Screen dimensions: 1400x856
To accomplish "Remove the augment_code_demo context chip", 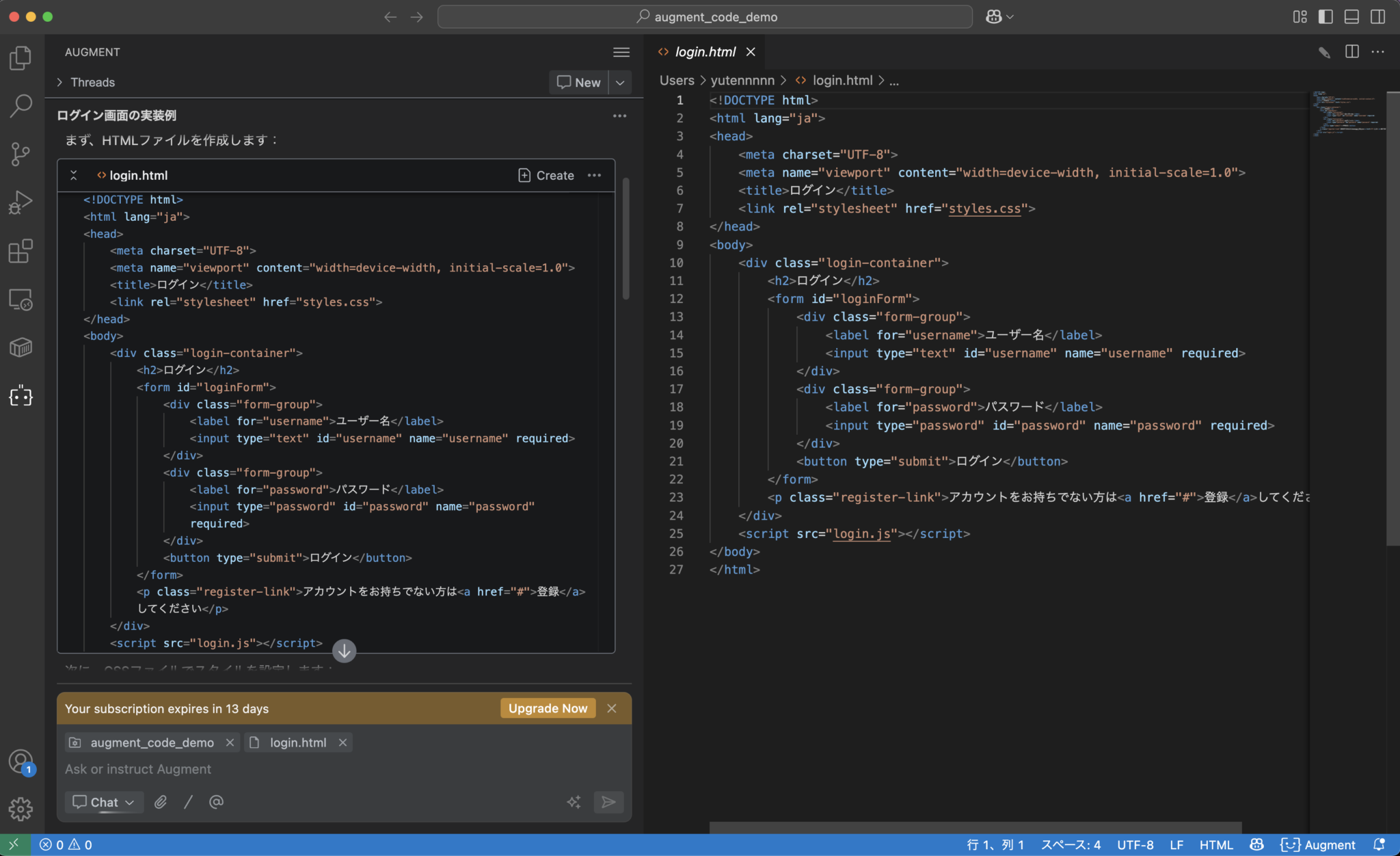I will point(230,742).
